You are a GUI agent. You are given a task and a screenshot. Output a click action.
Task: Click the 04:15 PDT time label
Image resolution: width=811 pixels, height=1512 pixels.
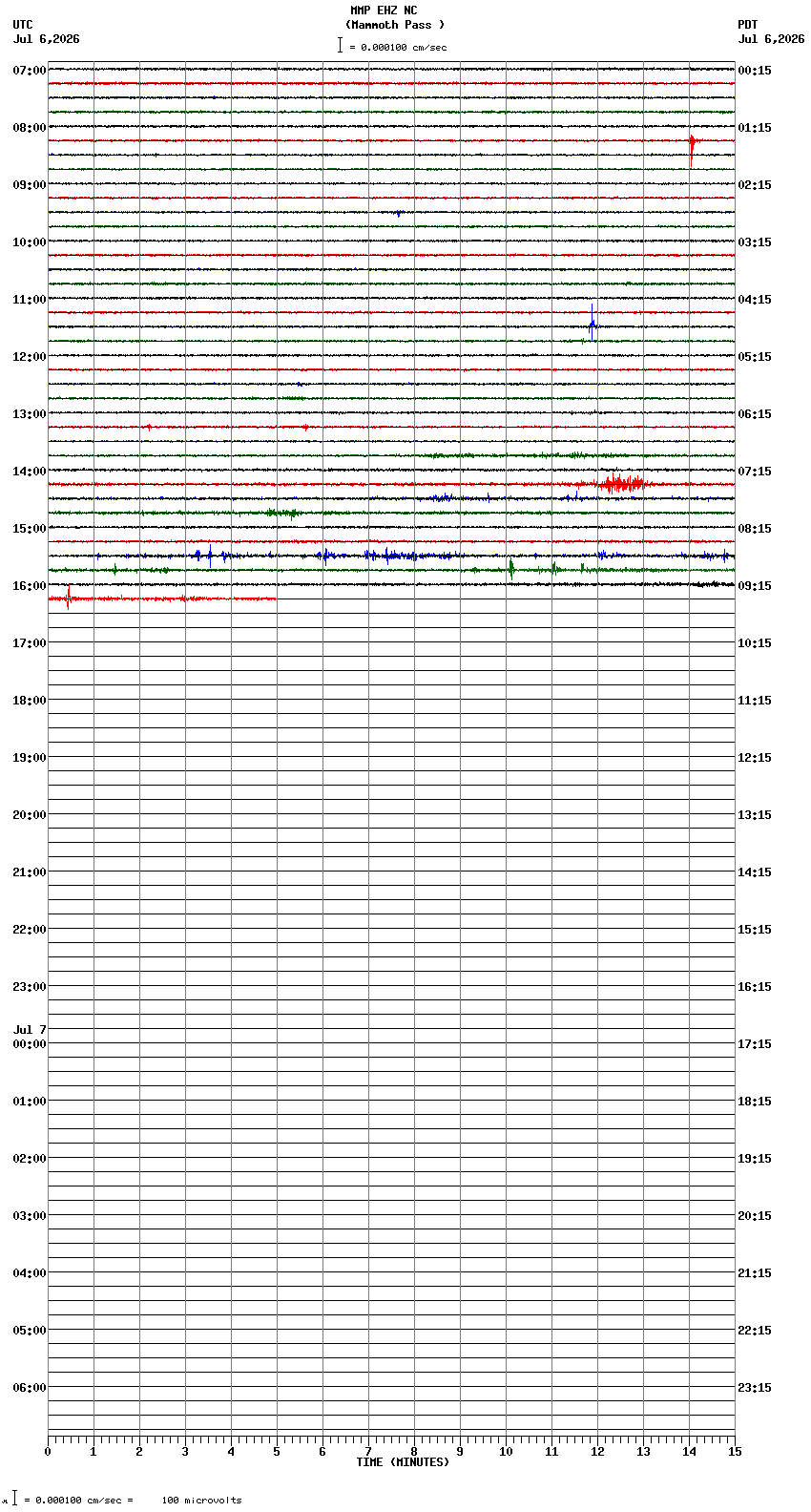755,300
